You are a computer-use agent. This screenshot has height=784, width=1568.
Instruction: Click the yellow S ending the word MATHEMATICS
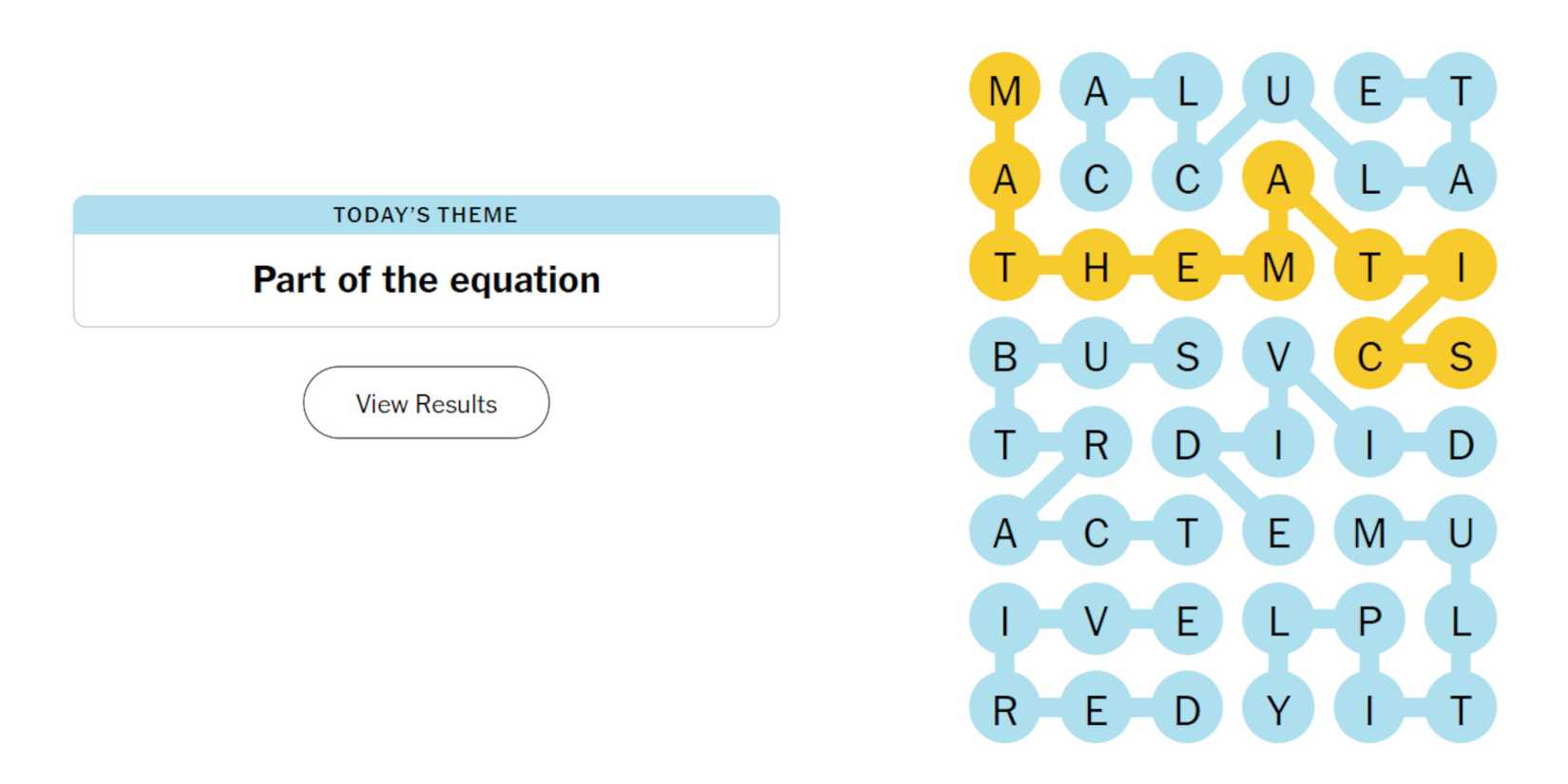coord(1461,354)
